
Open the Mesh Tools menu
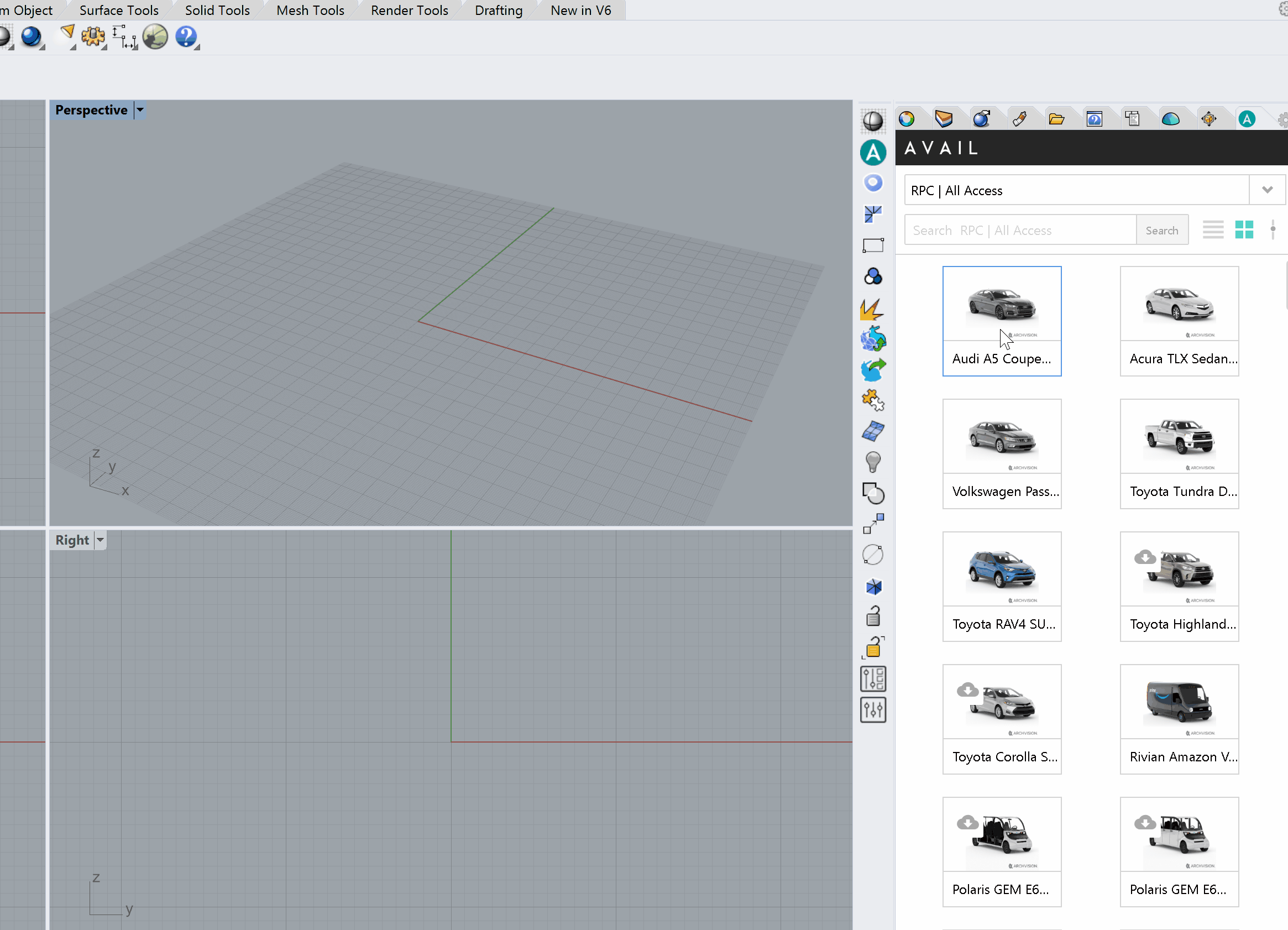[x=310, y=9]
